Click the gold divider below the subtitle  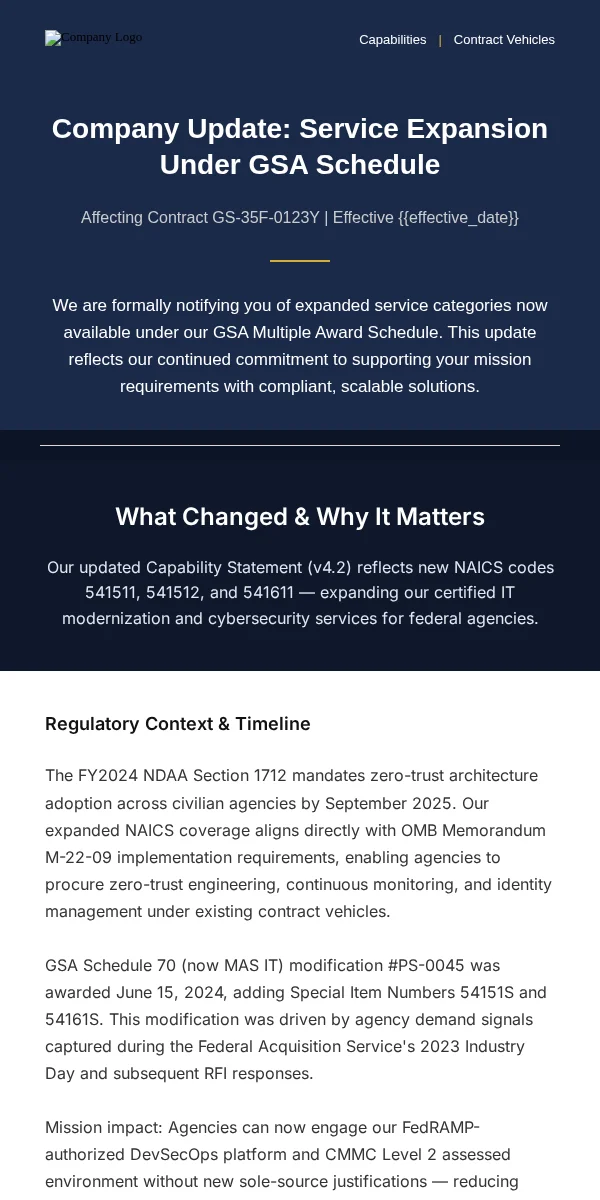[300, 261]
